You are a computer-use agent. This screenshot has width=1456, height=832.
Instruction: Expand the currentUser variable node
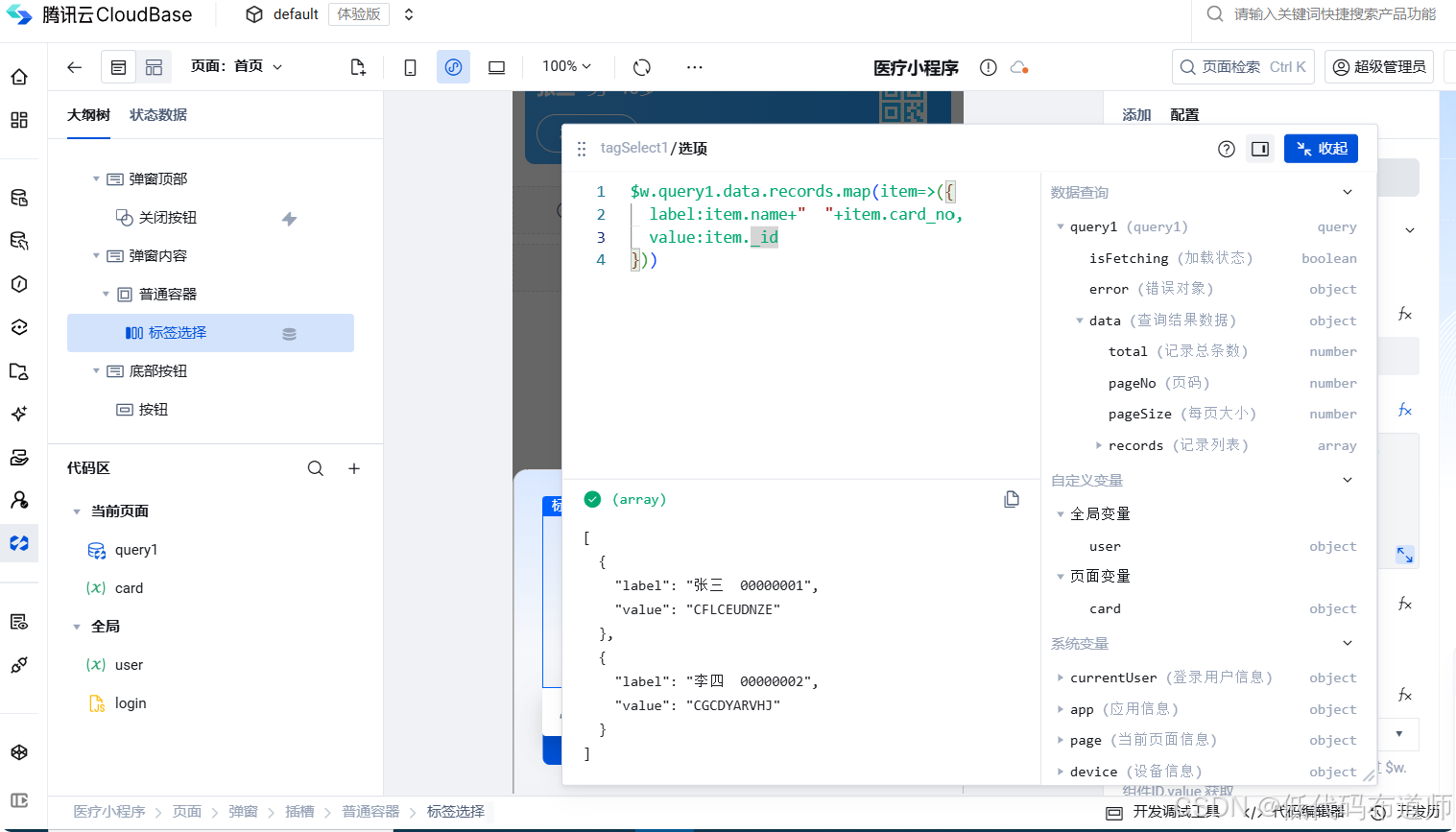(1061, 677)
